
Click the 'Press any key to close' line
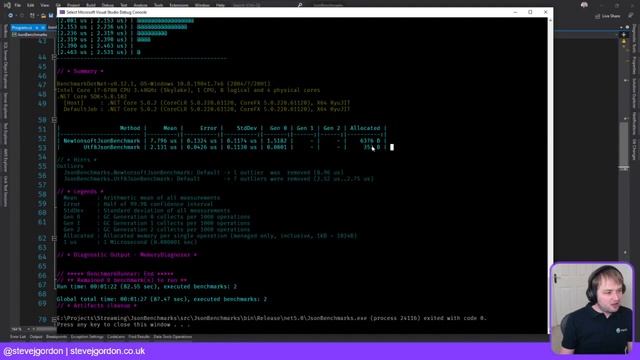click(x=123, y=324)
